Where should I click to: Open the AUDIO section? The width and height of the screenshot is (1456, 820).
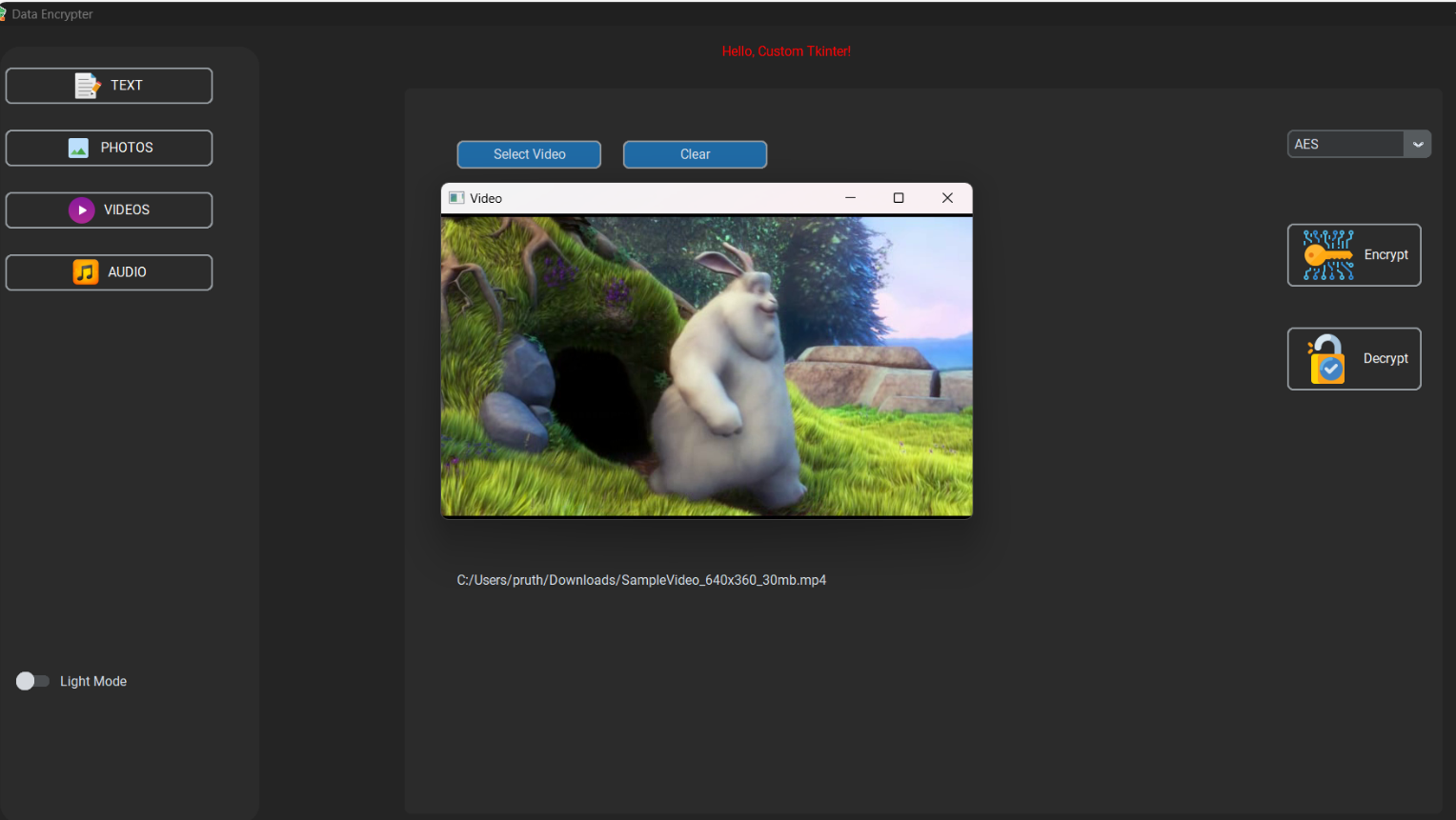(x=109, y=272)
